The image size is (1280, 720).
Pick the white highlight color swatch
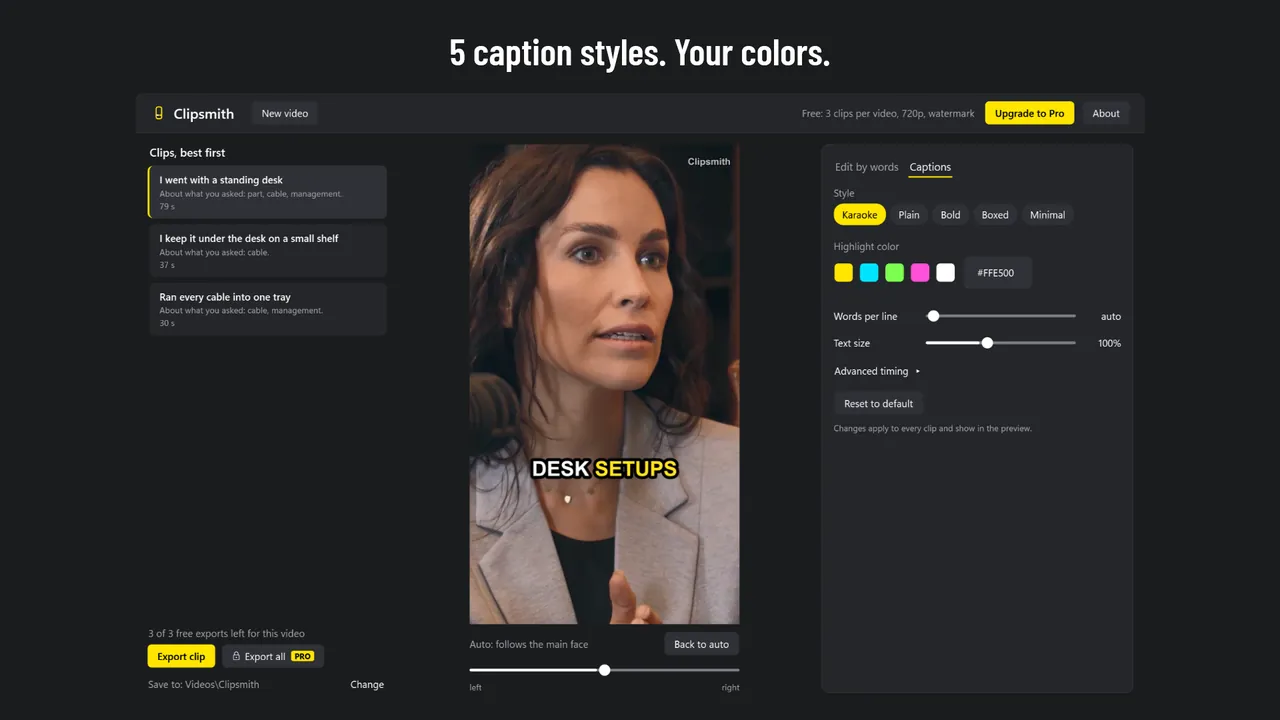tap(946, 273)
